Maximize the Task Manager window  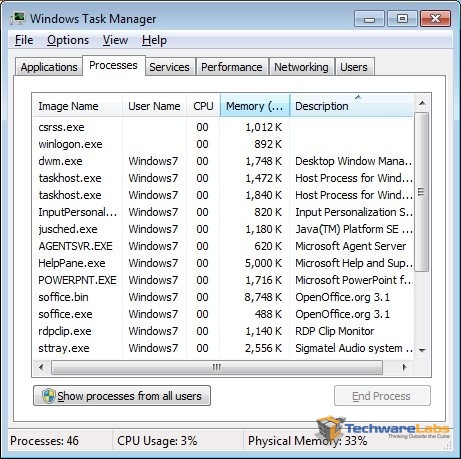[402, 18]
